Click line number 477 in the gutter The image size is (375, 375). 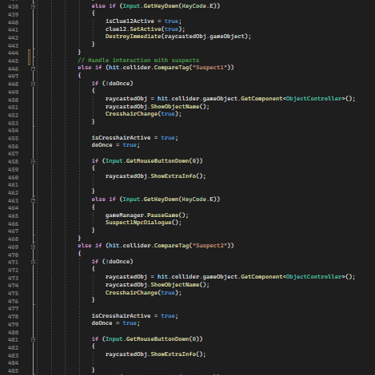13,309
